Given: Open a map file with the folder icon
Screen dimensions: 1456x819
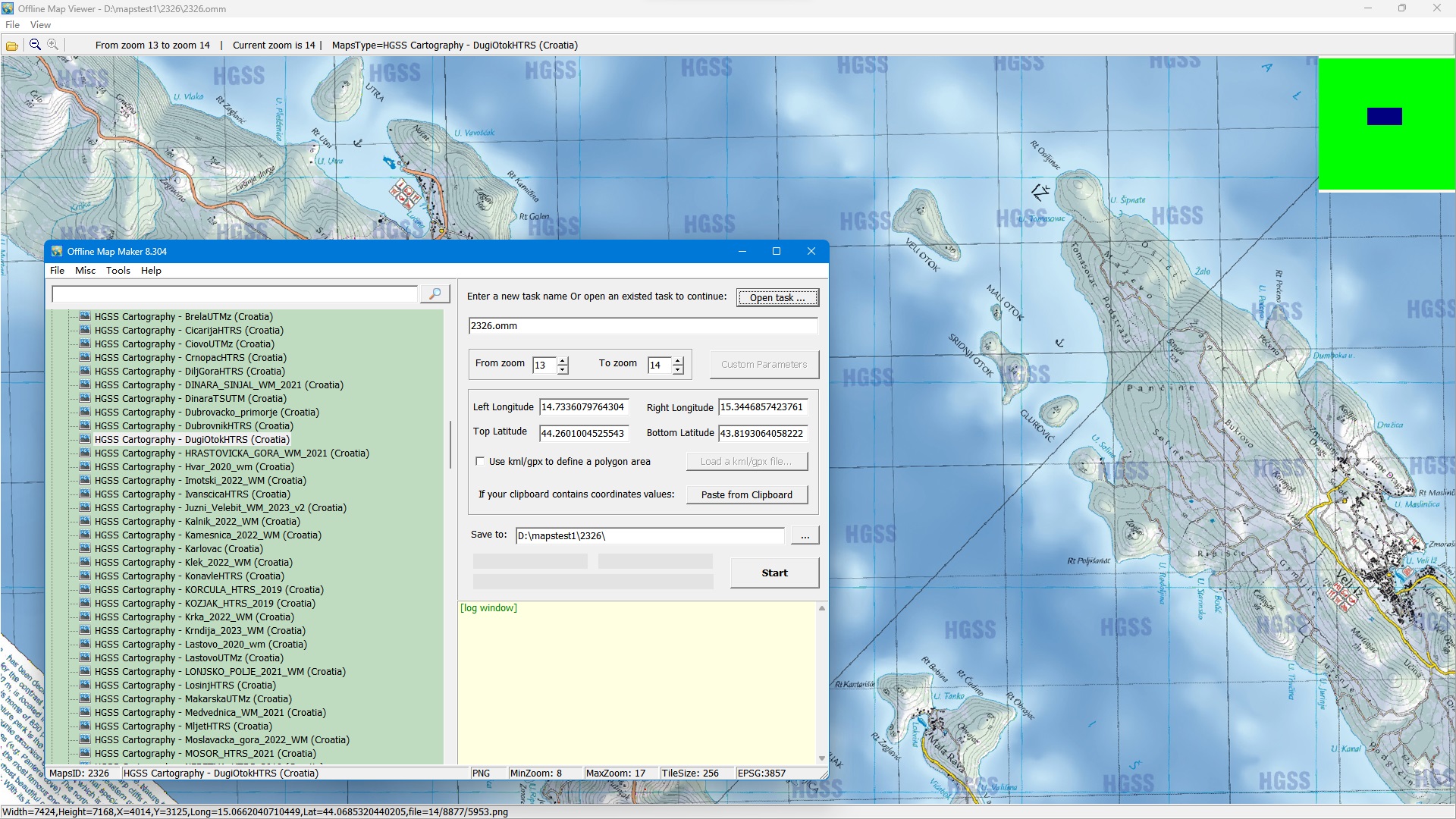Looking at the screenshot, I should pyautogui.click(x=12, y=45).
